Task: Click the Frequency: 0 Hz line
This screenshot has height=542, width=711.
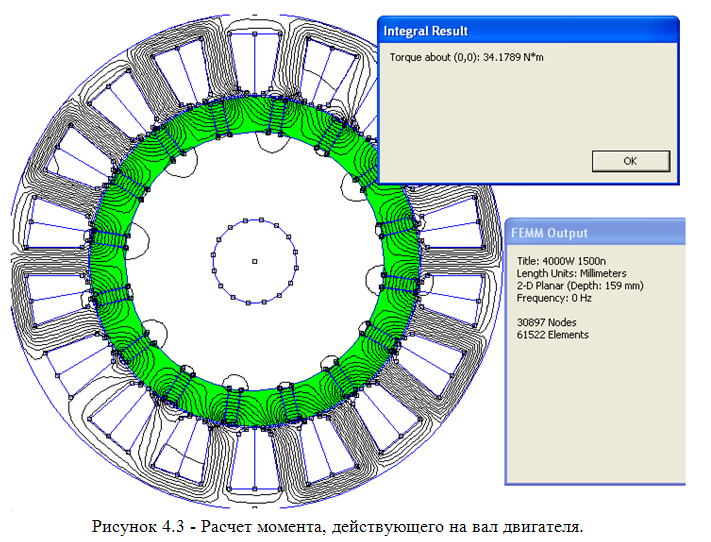Action: pyautogui.click(x=553, y=297)
